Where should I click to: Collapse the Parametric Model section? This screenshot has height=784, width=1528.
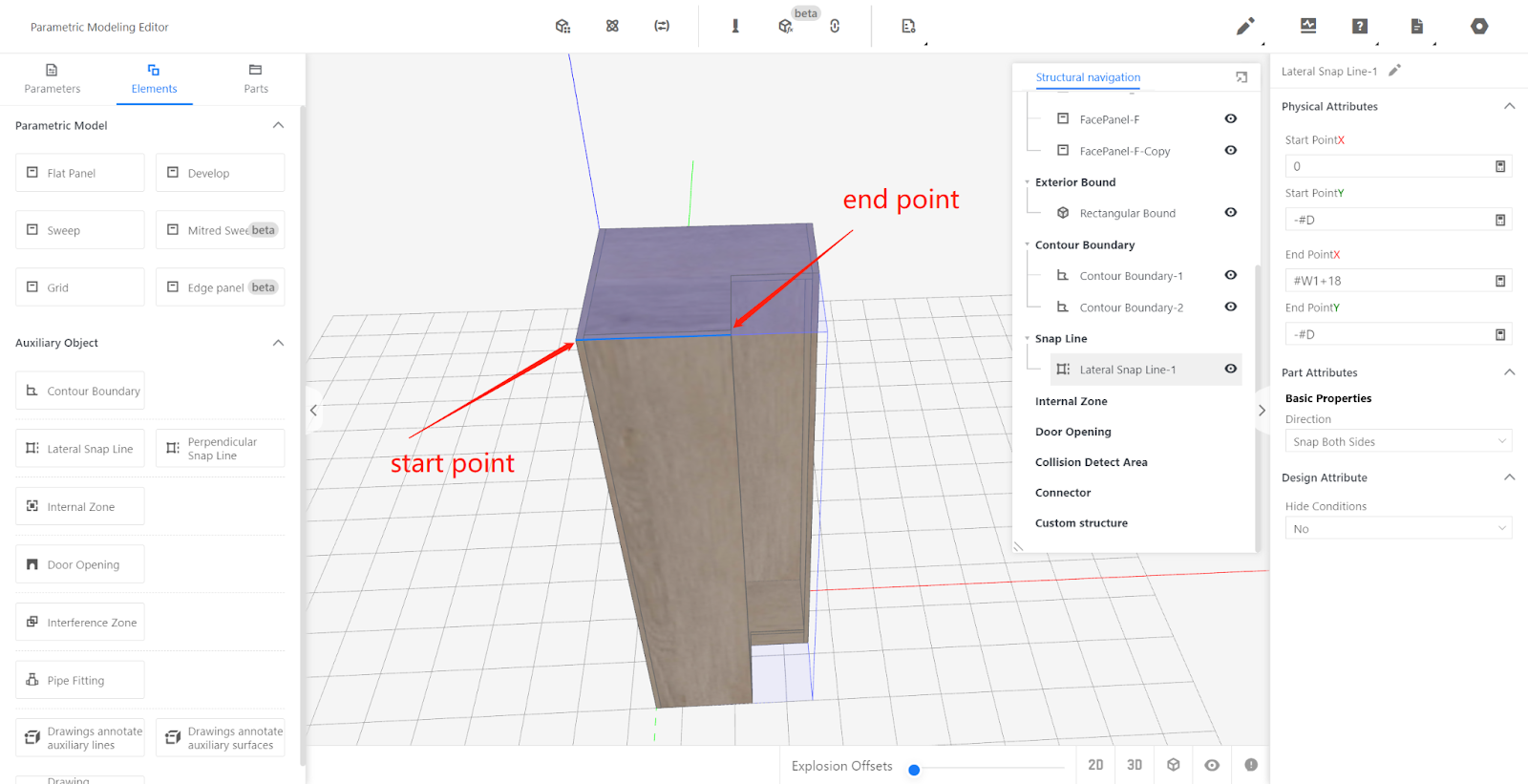pyautogui.click(x=278, y=125)
